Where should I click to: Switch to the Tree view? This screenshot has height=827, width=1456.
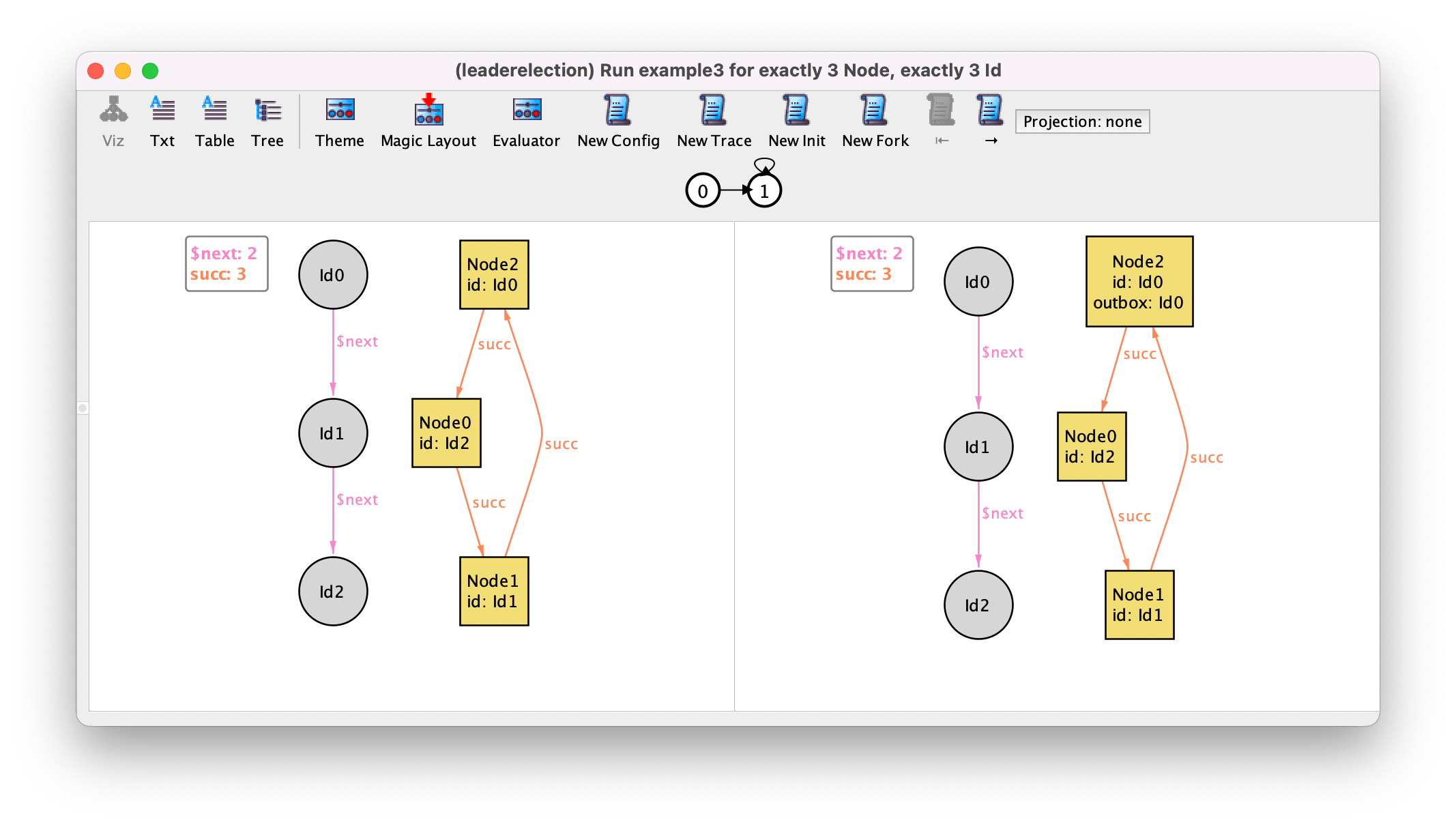(x=267, y=121)
